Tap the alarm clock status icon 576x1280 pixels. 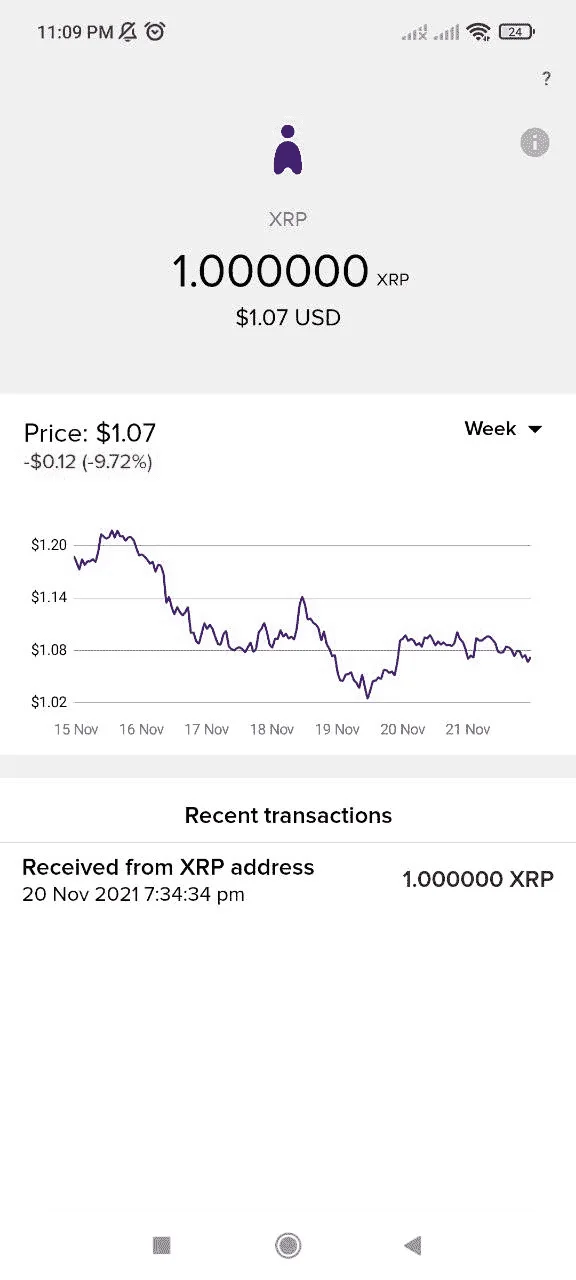[155, 32]
